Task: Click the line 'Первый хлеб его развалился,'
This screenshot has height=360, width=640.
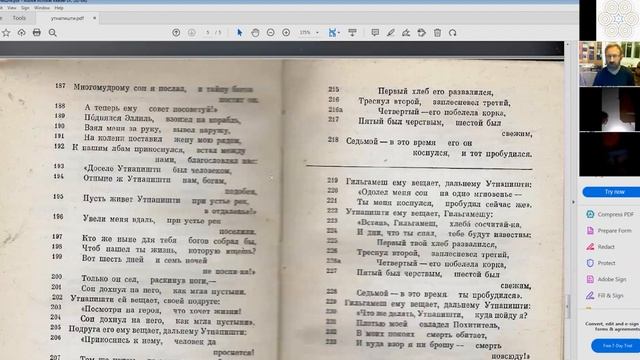Action: click(436, 91)
